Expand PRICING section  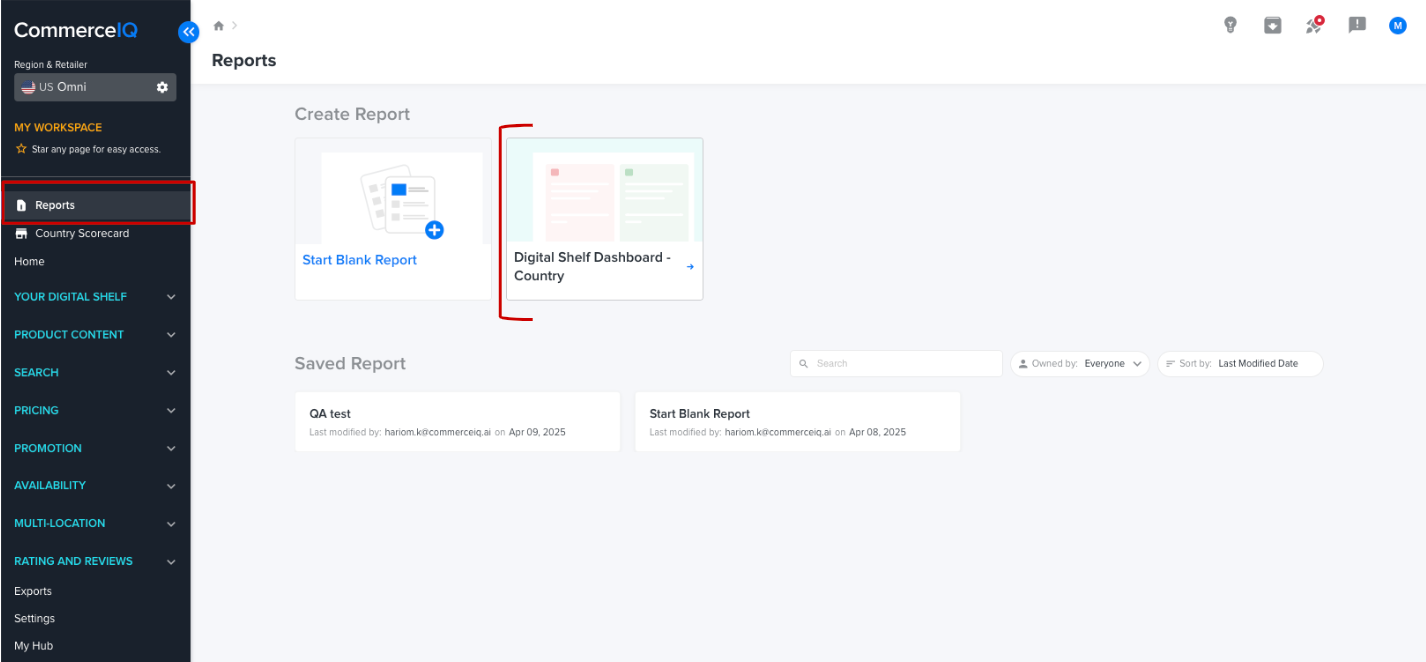[x=95, y=410]
